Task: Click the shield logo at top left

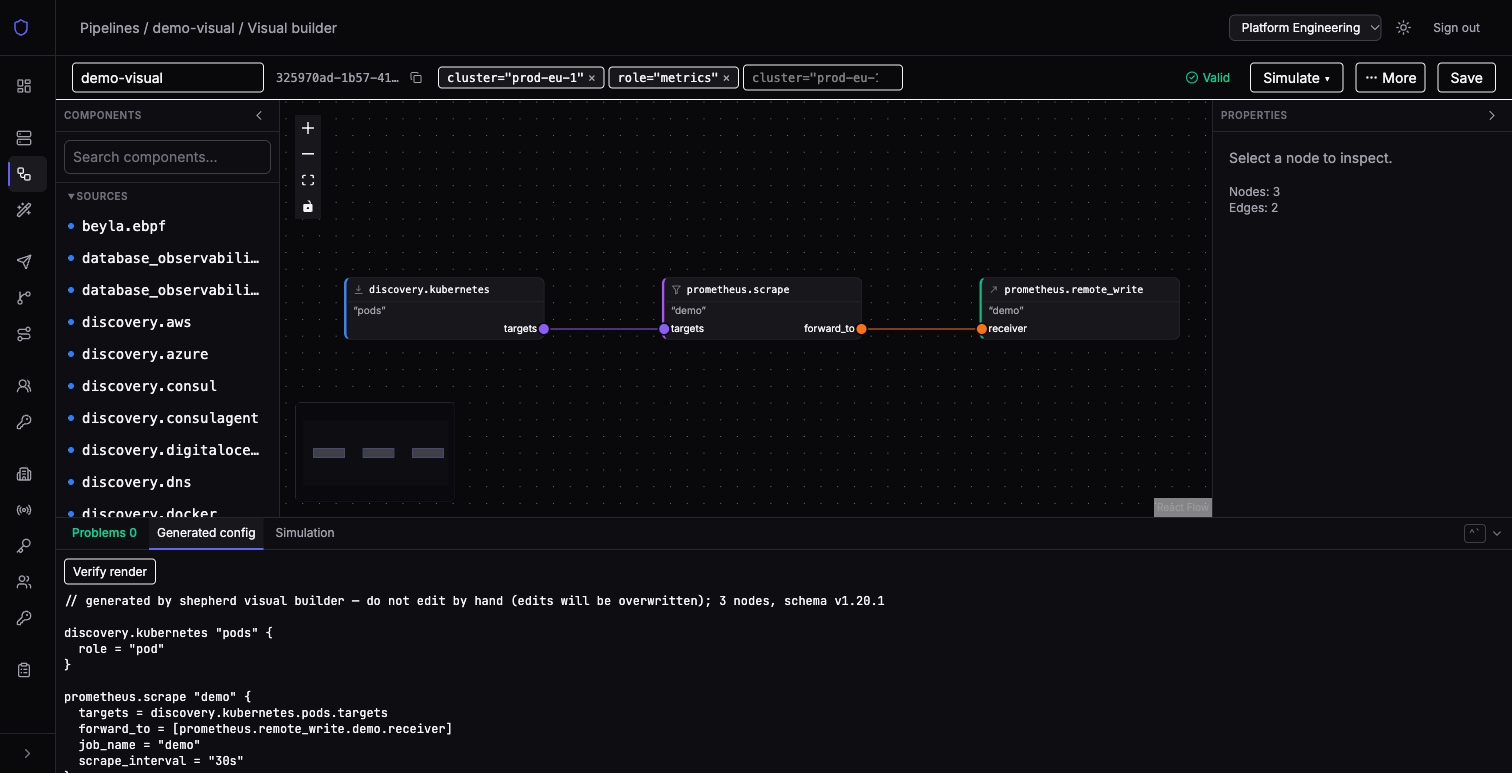Action: [21, 28]
